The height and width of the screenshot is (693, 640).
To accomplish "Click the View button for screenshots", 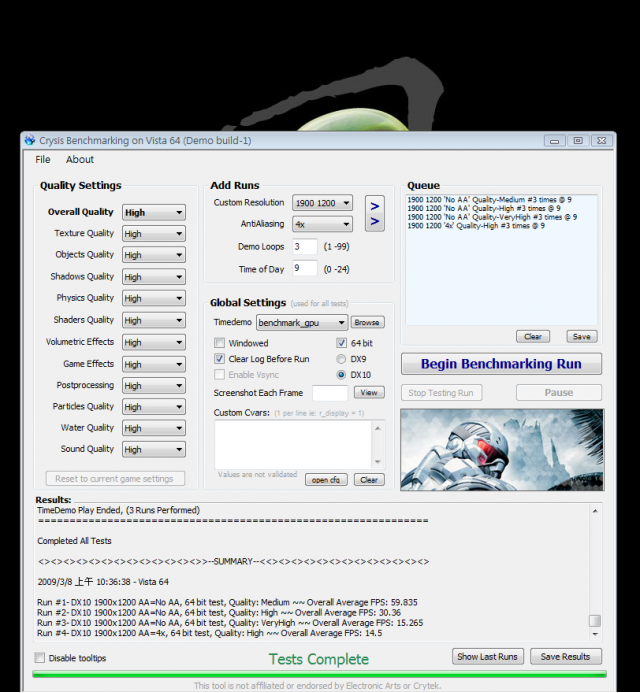I will (369, 392).
